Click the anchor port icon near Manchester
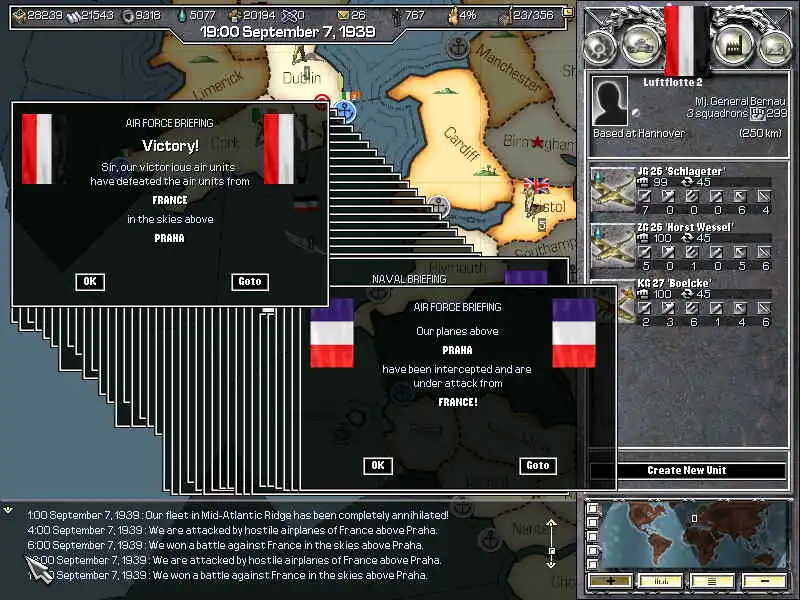The height and width of the screenshot is (600, 800). (x=458, y=48)
